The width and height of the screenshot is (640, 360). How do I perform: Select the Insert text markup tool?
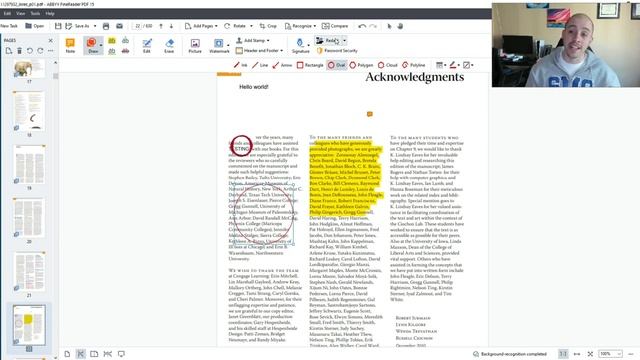tap(125, 40)
